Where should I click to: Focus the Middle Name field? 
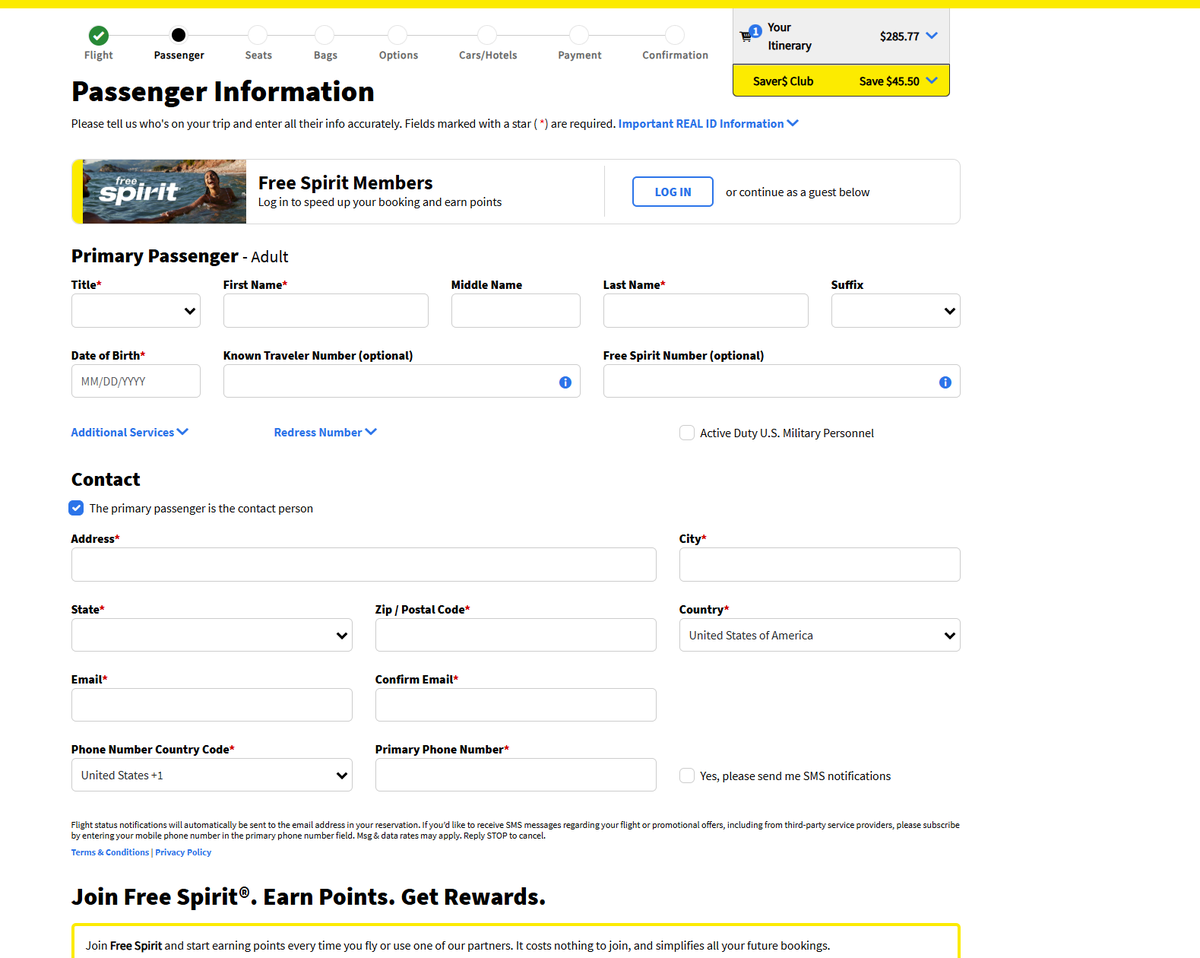click(x=516, y=311)
